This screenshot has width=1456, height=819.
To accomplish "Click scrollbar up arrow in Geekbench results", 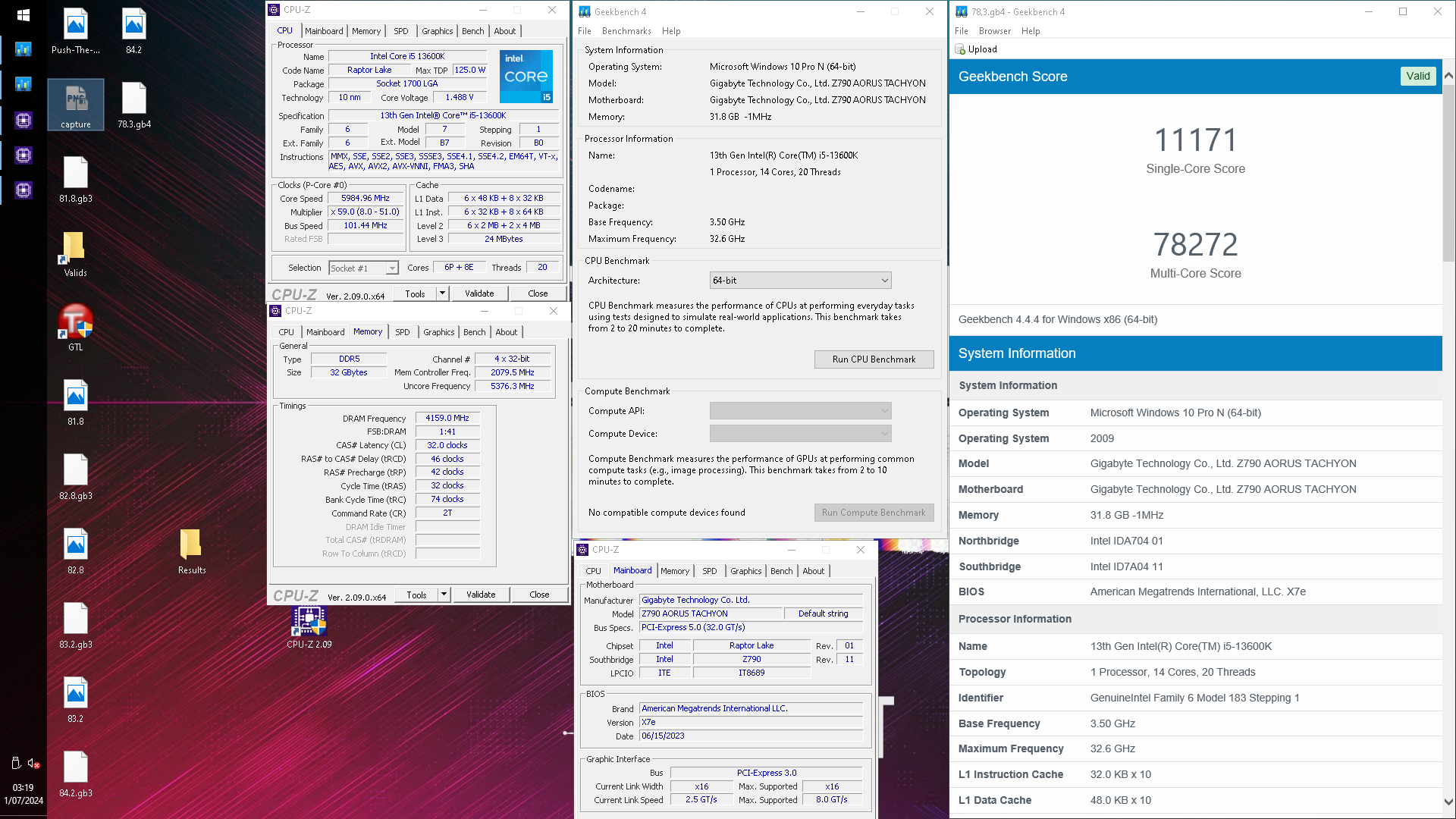I will (1448, 76).
